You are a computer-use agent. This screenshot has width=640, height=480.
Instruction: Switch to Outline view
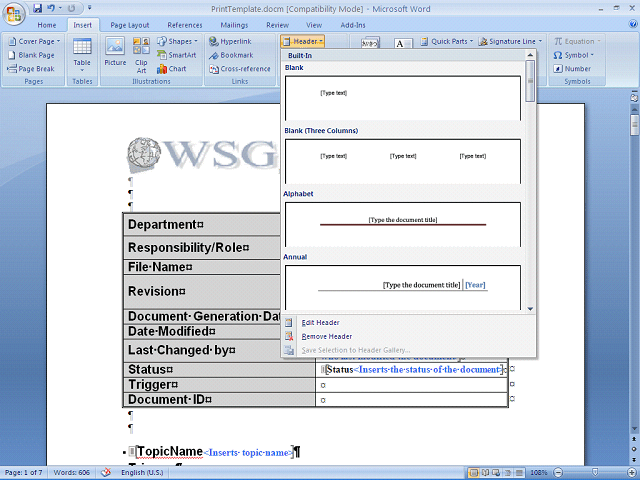509,473
